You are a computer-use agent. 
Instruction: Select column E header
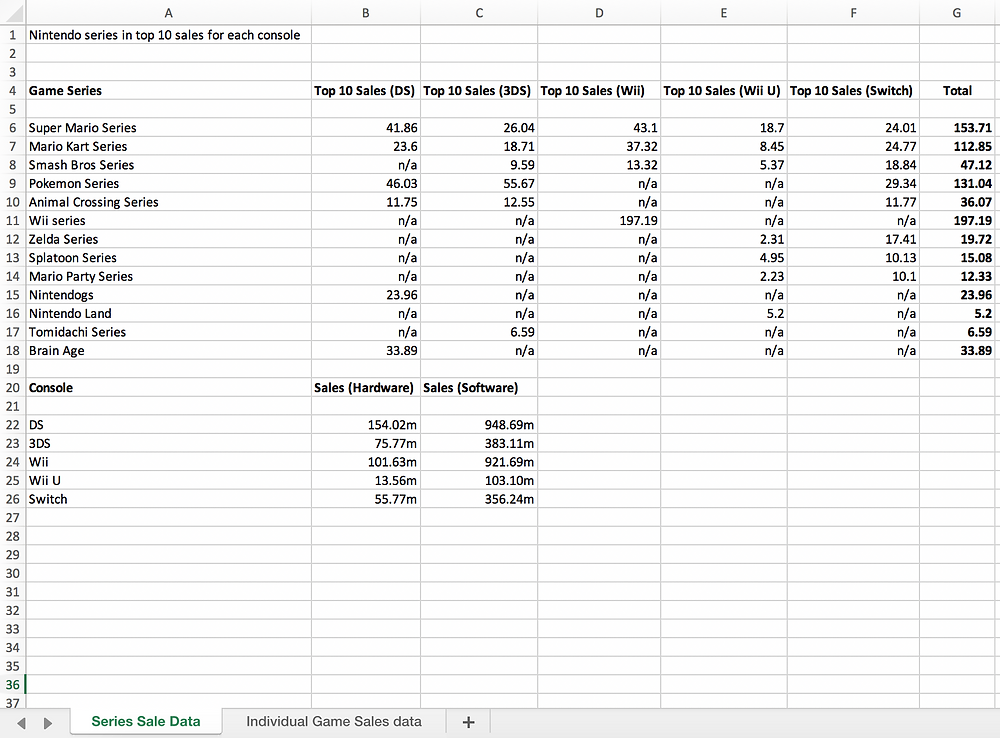[x=724, y=13]
